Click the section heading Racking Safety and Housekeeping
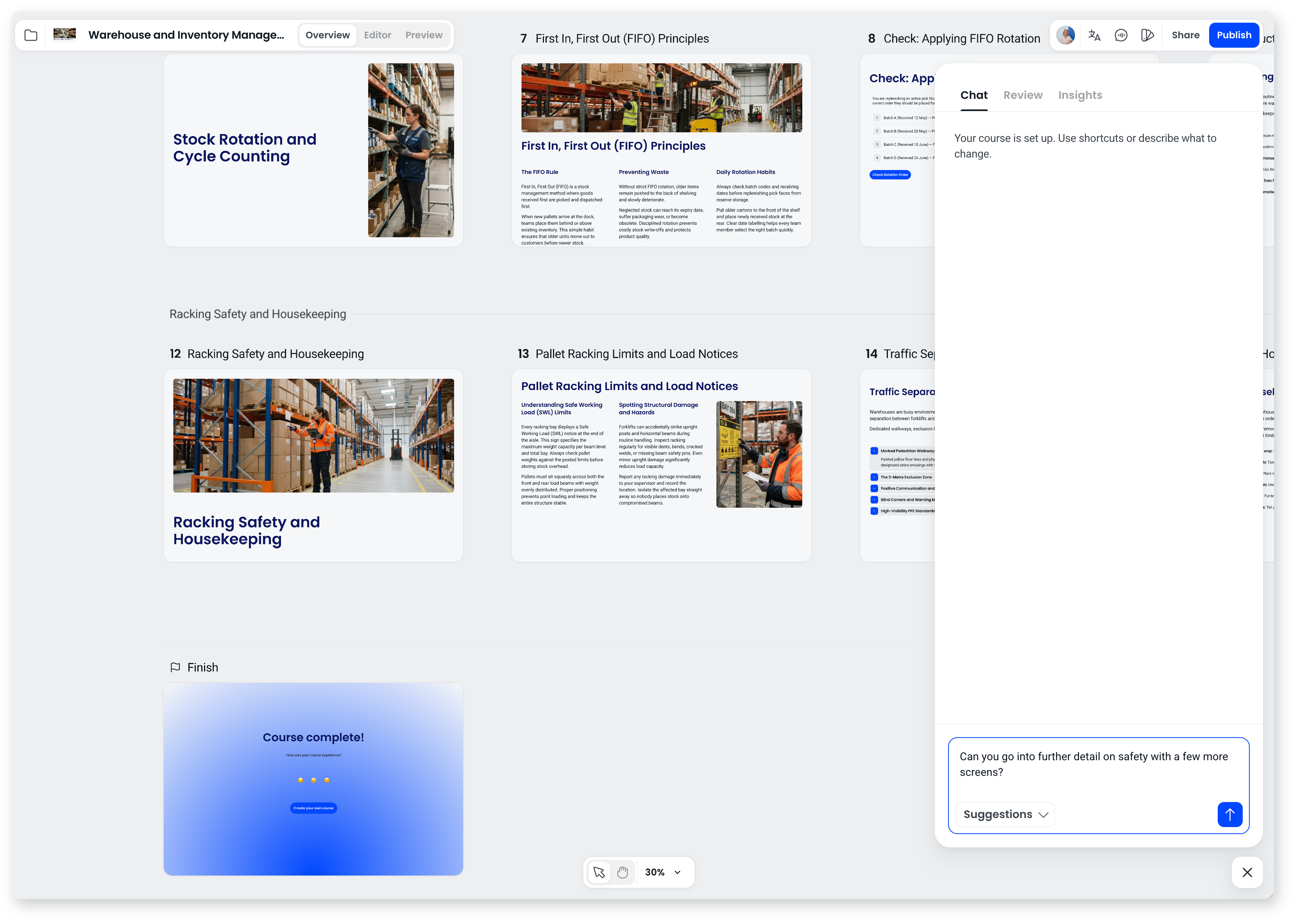 [258, 314]
